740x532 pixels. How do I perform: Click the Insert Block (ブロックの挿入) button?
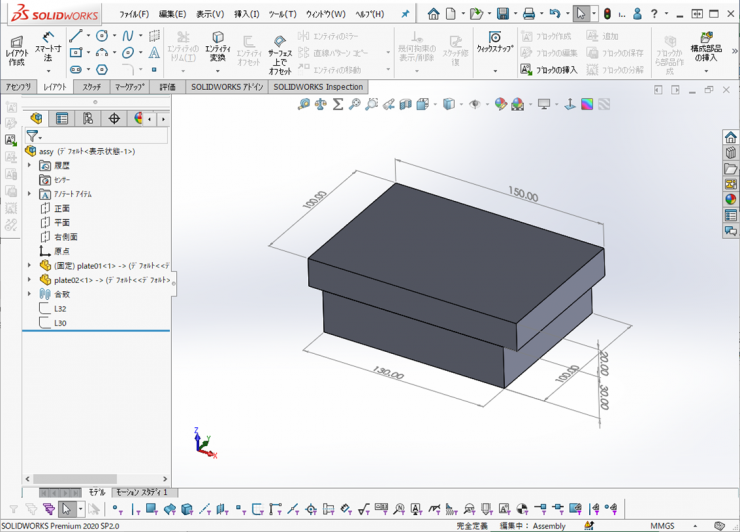549,70
